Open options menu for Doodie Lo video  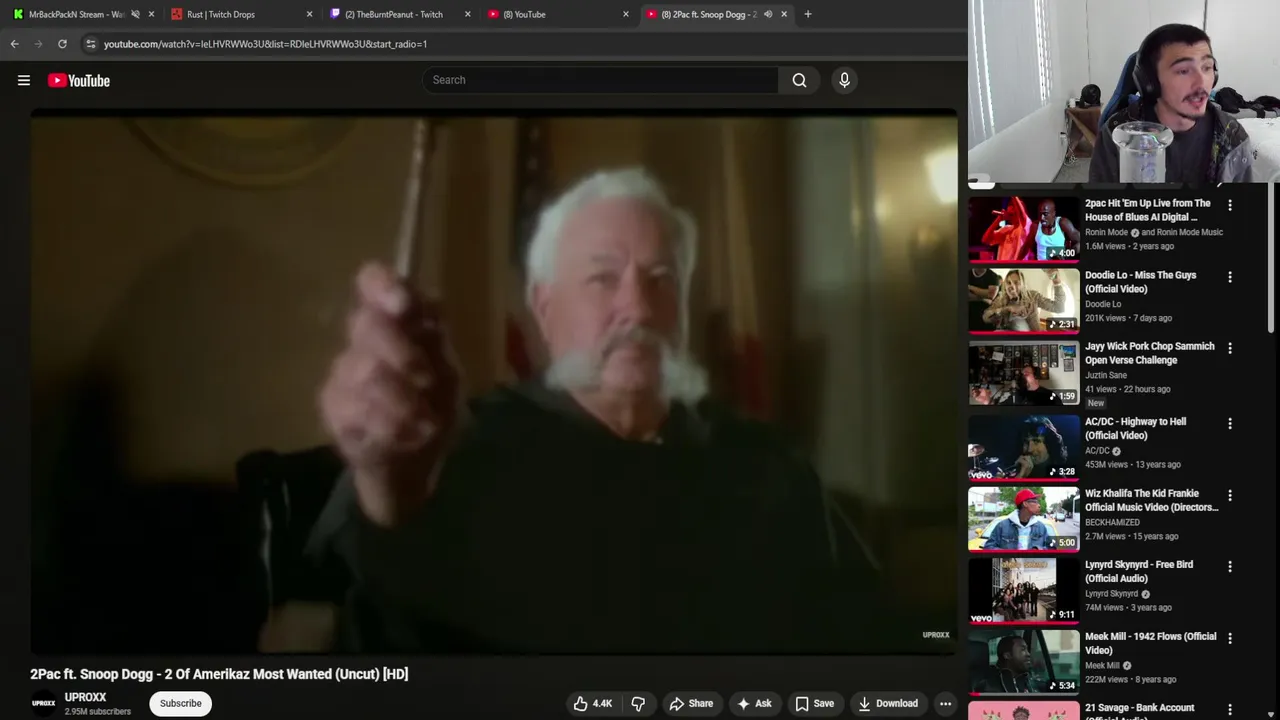coord(1230,277)
